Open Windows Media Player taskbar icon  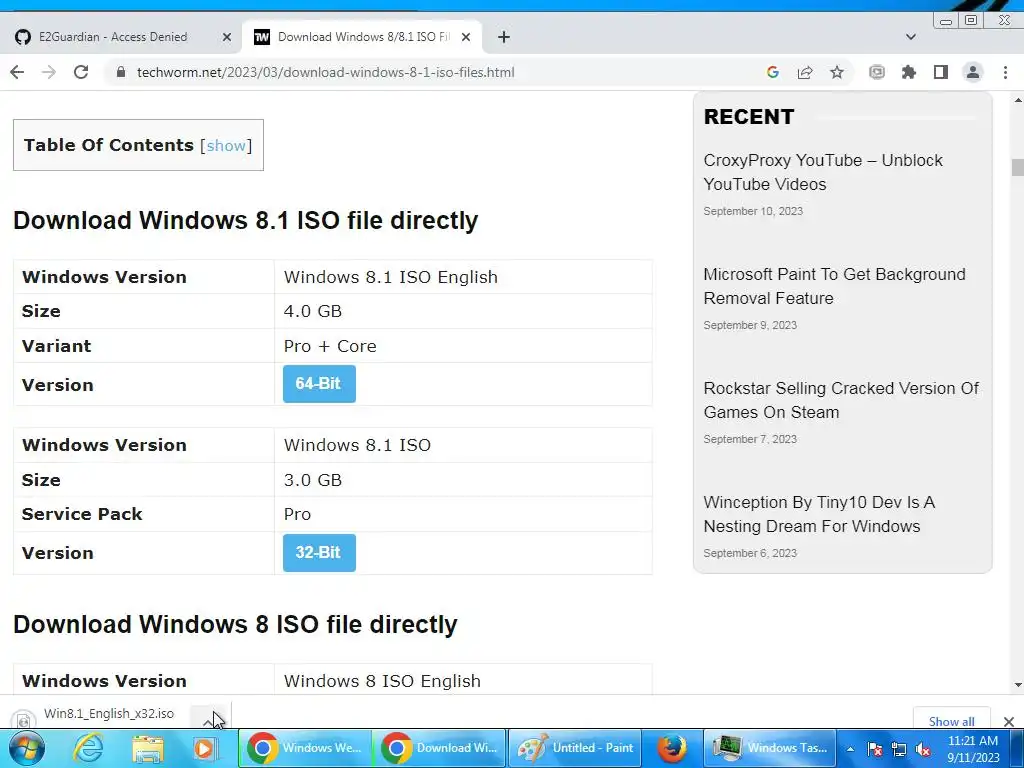click(204, 748)
